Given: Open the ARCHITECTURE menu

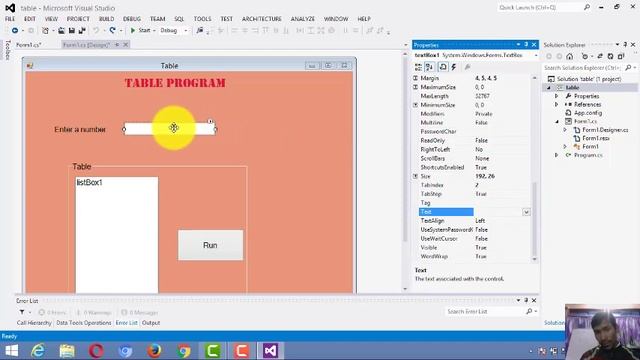Looking at the screenshot, I should [262, 19].
